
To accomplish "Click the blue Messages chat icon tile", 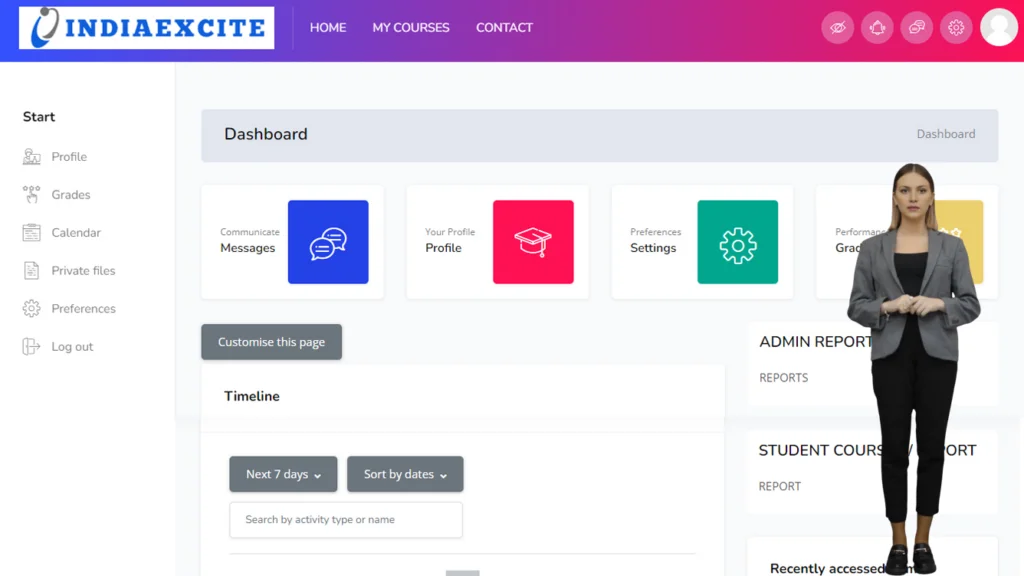I will pyautogui.click(x=328, y=242).
